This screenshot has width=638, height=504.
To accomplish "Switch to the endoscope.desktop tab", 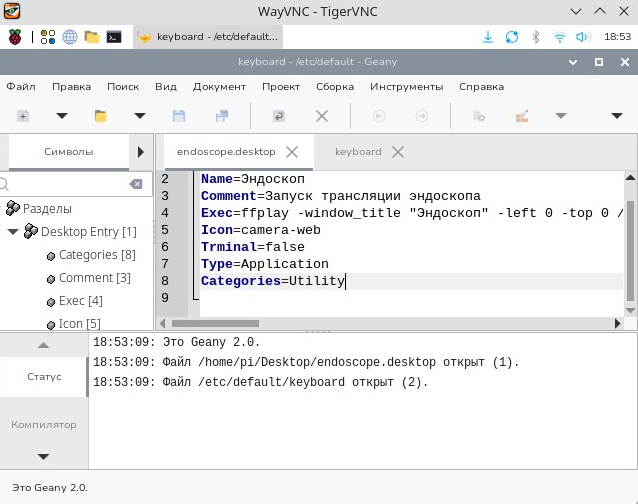I will pos(226,152).
